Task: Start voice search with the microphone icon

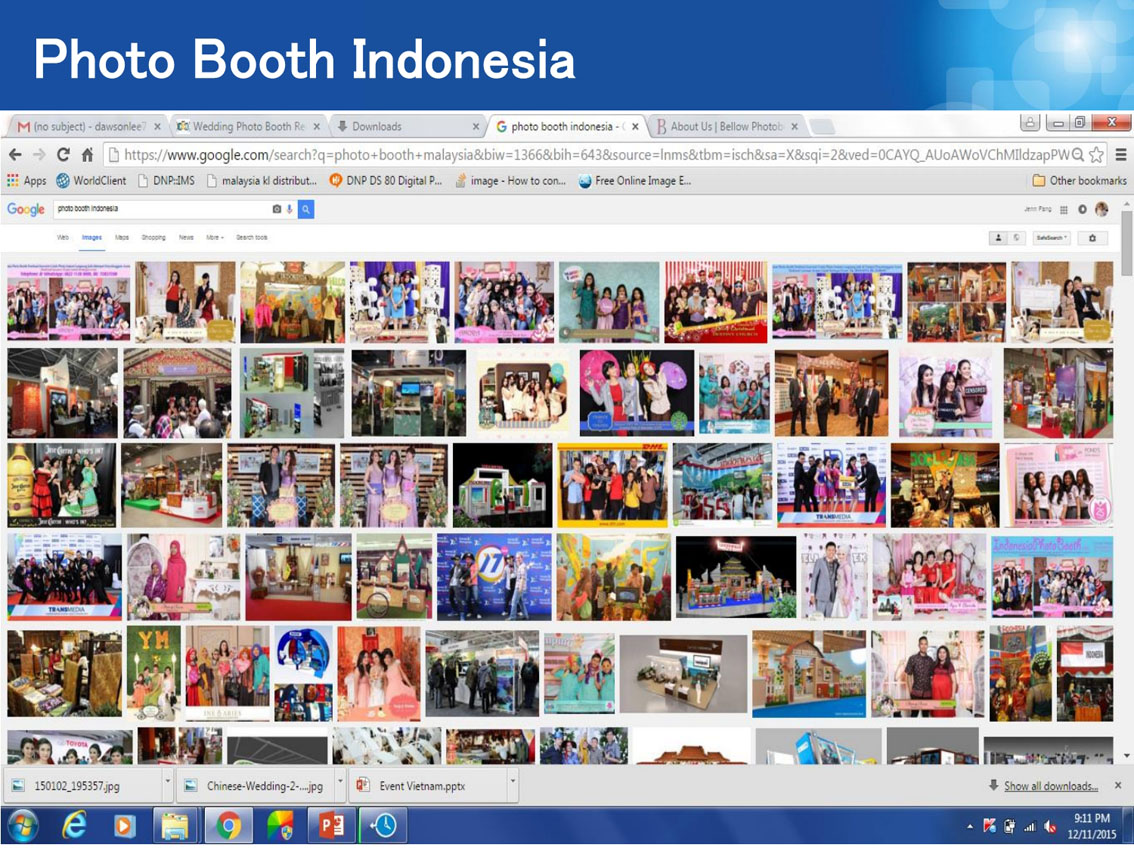Action: tap(289, 209)
